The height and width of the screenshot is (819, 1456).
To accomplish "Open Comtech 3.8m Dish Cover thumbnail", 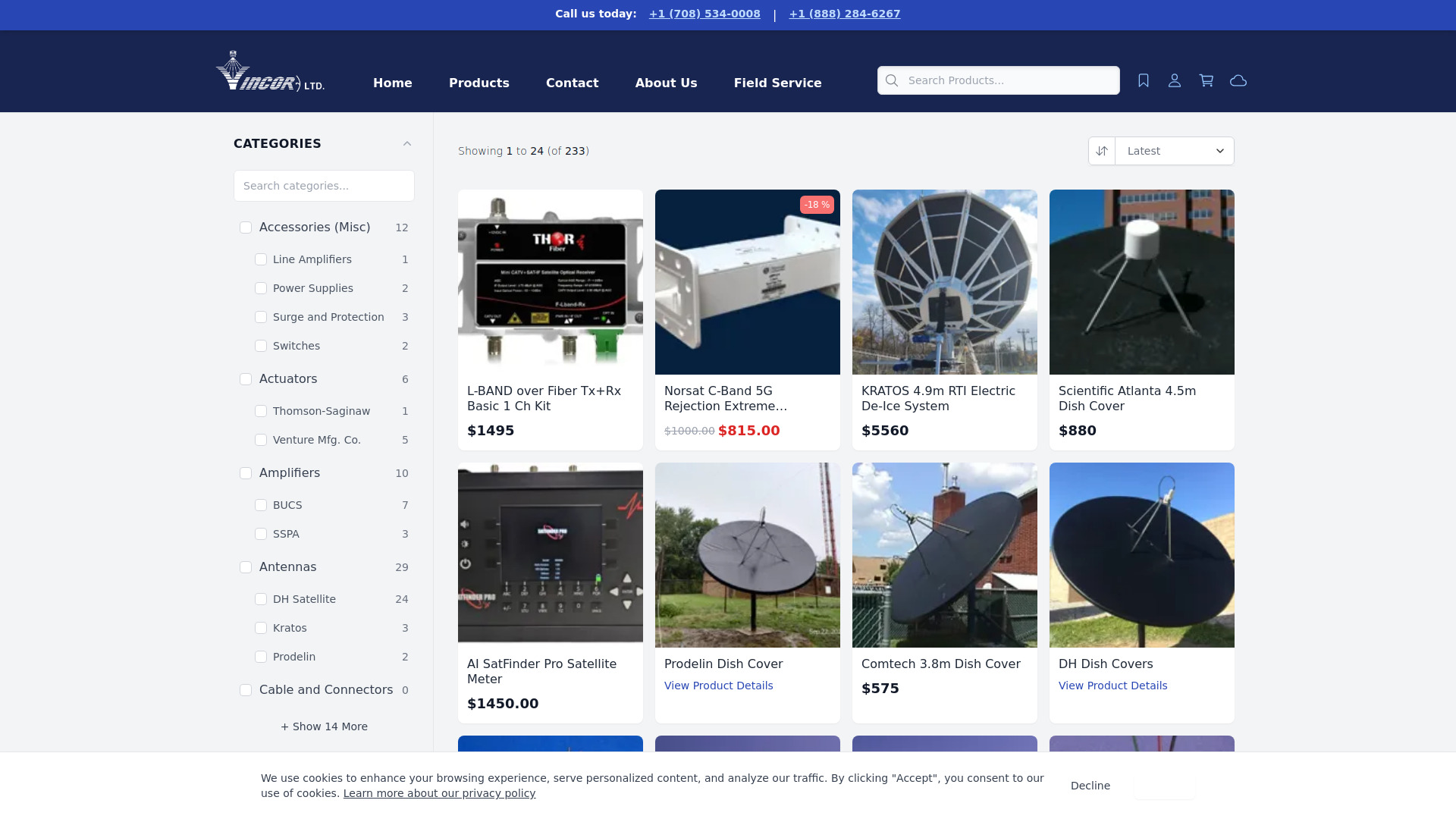I will pyautogui.click(x=945, y=555).
